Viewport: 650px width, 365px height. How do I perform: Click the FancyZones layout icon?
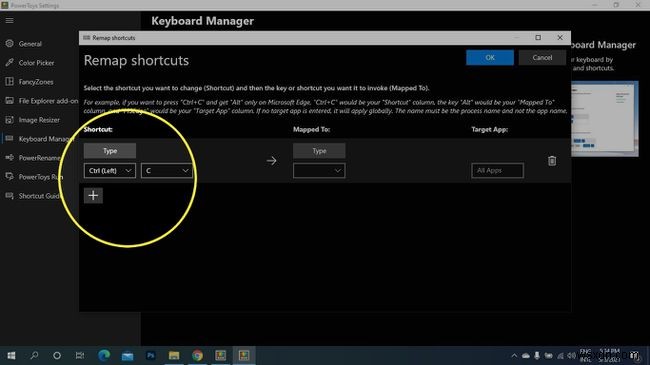(10, 81)
